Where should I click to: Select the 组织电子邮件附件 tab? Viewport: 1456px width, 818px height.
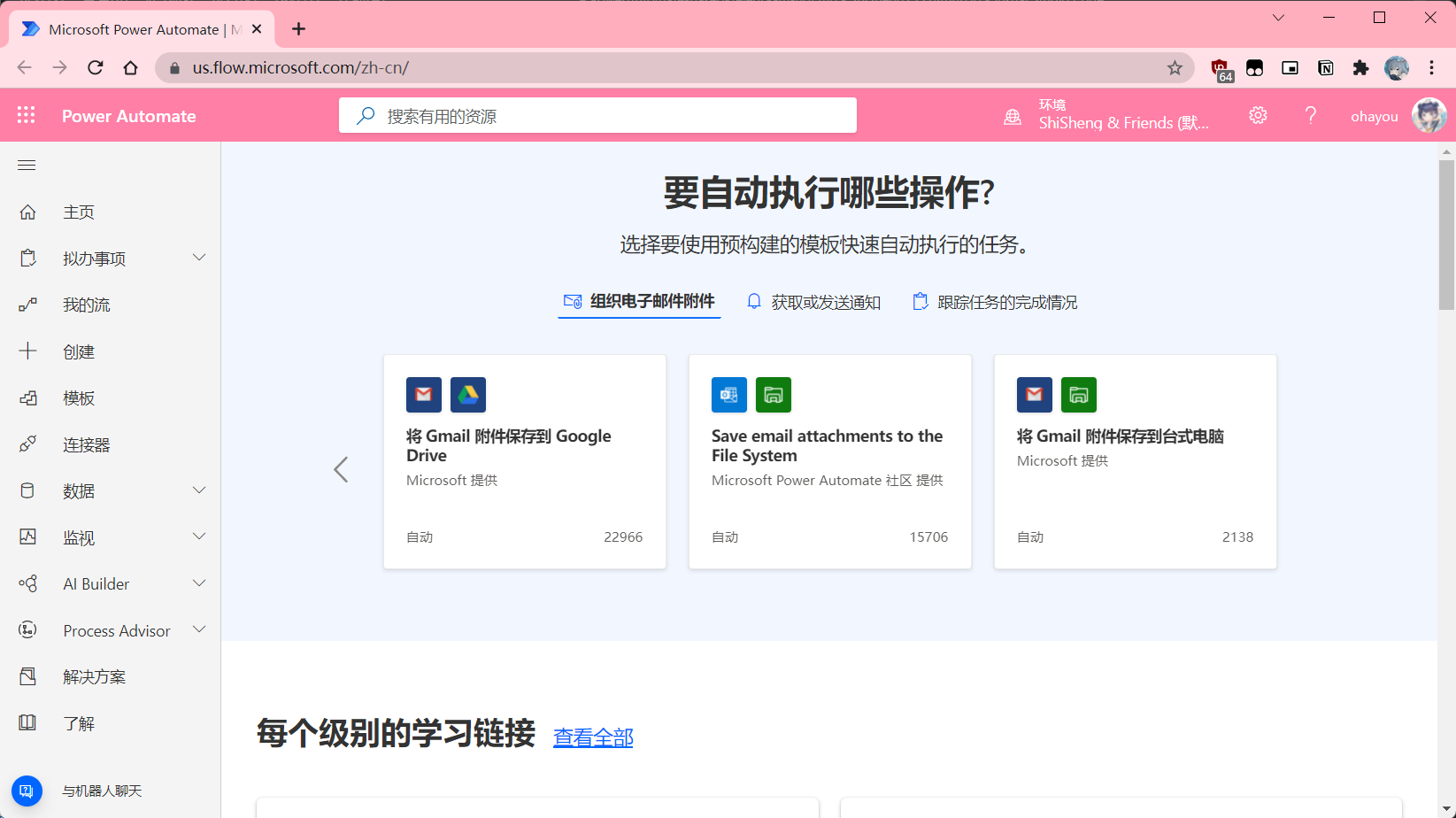coord(639,302)
